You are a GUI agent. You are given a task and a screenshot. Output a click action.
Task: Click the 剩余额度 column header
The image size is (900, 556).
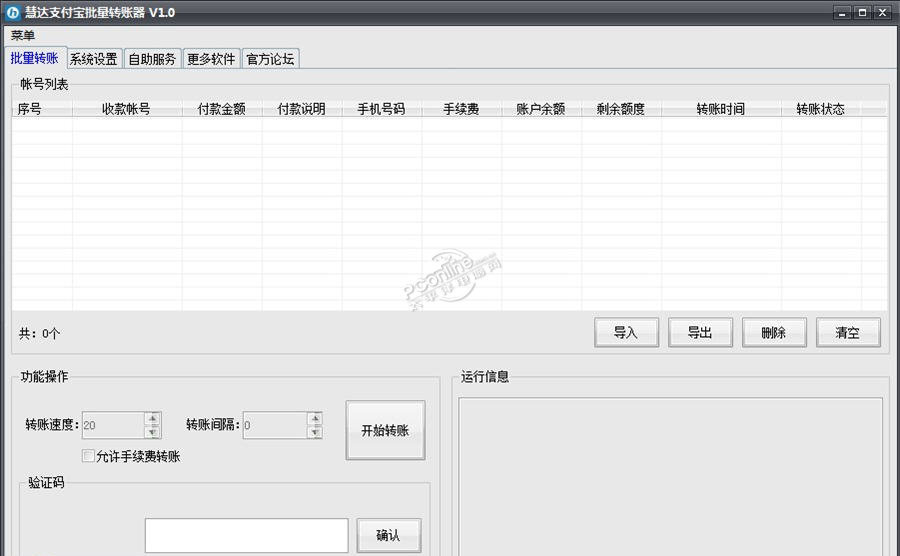click(x=620, y=108)
